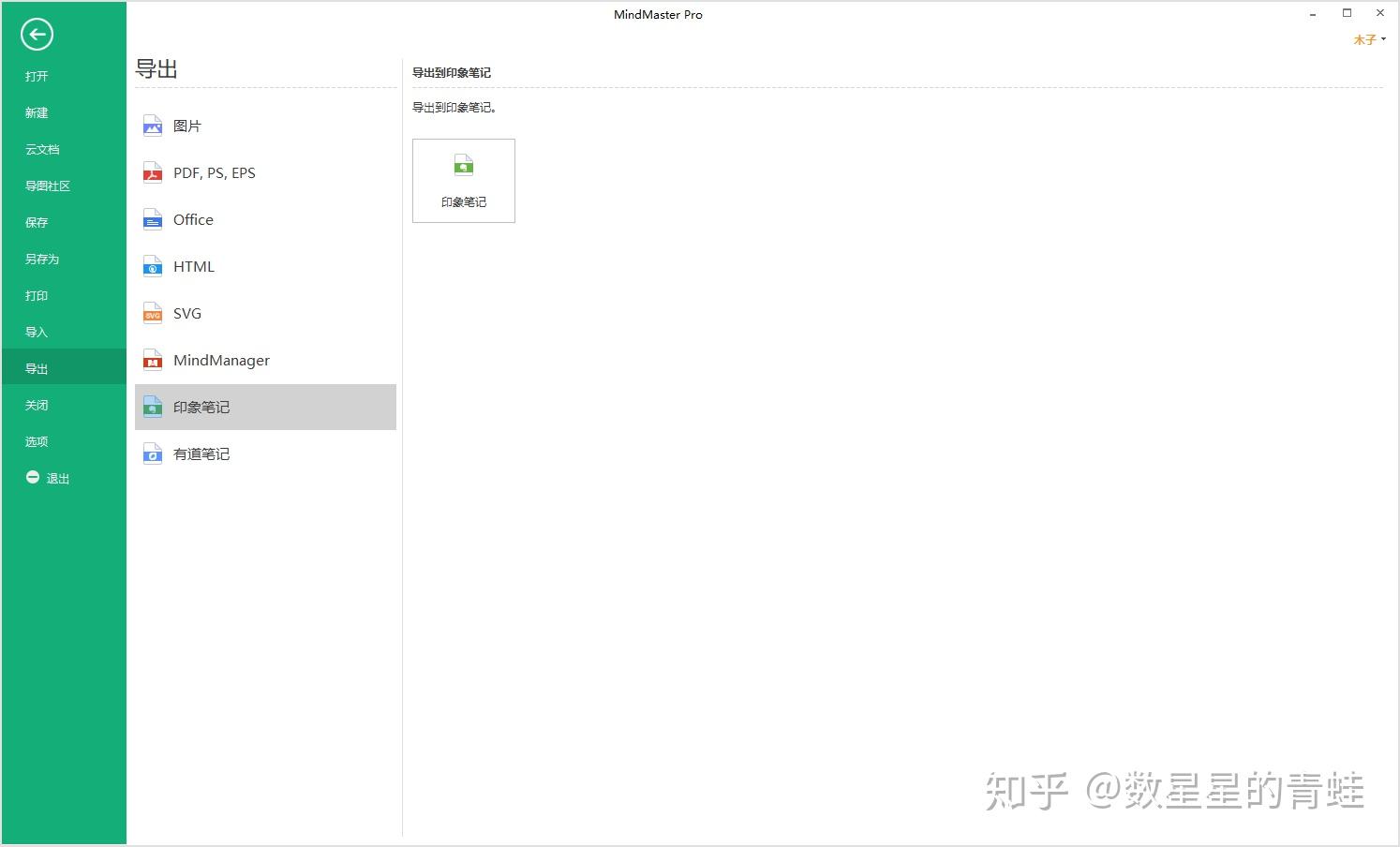Choose the MindManager export icon
This screenshot has height=847, width=1400.
(x=153, y=360)
